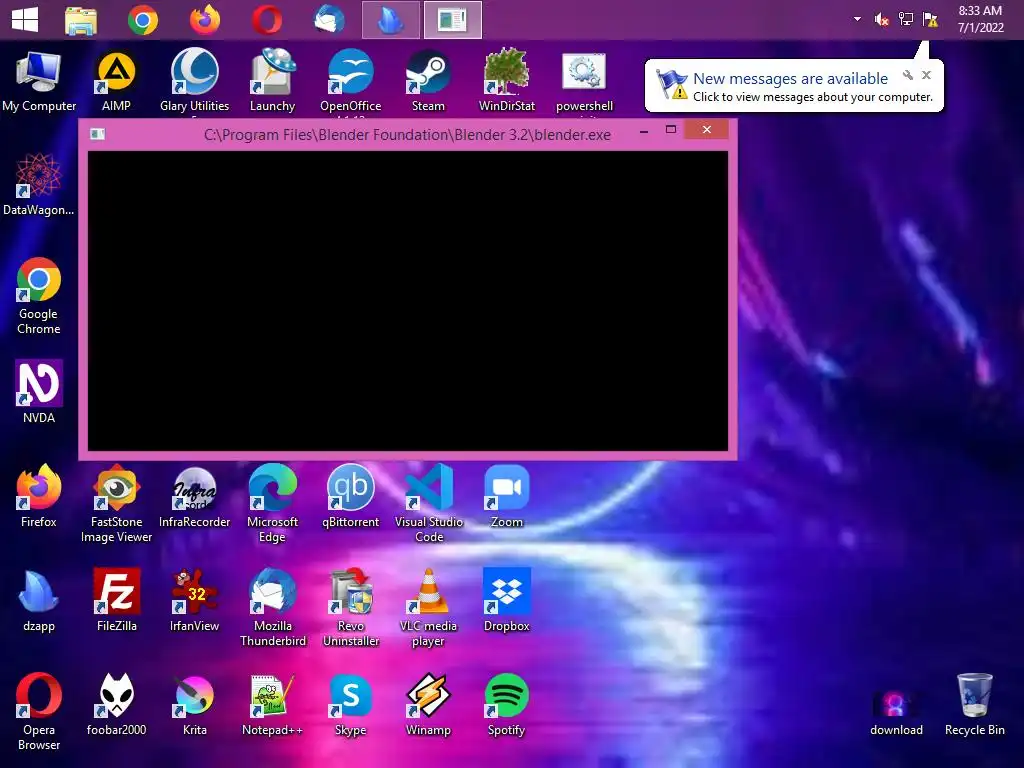
Task: Select the Dropbox desktop shortcut
Action: [x=507, y=600]
